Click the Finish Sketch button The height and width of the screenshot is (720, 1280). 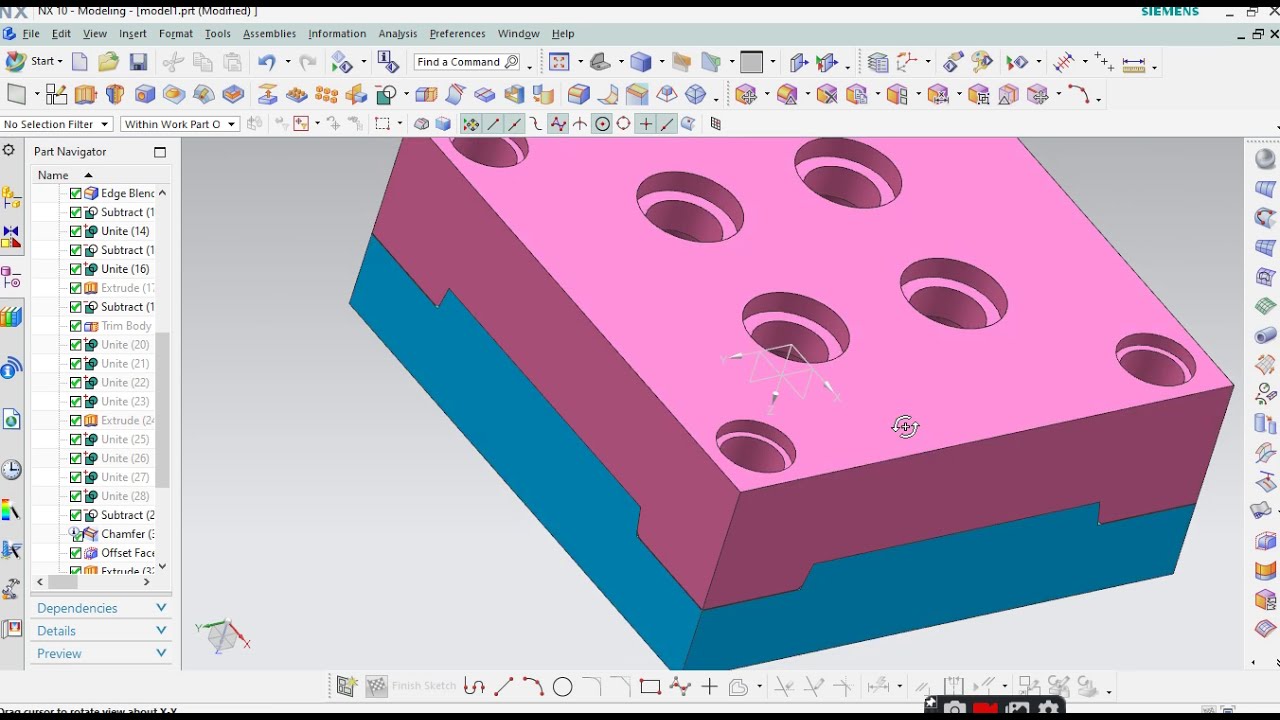coord(412,686)
